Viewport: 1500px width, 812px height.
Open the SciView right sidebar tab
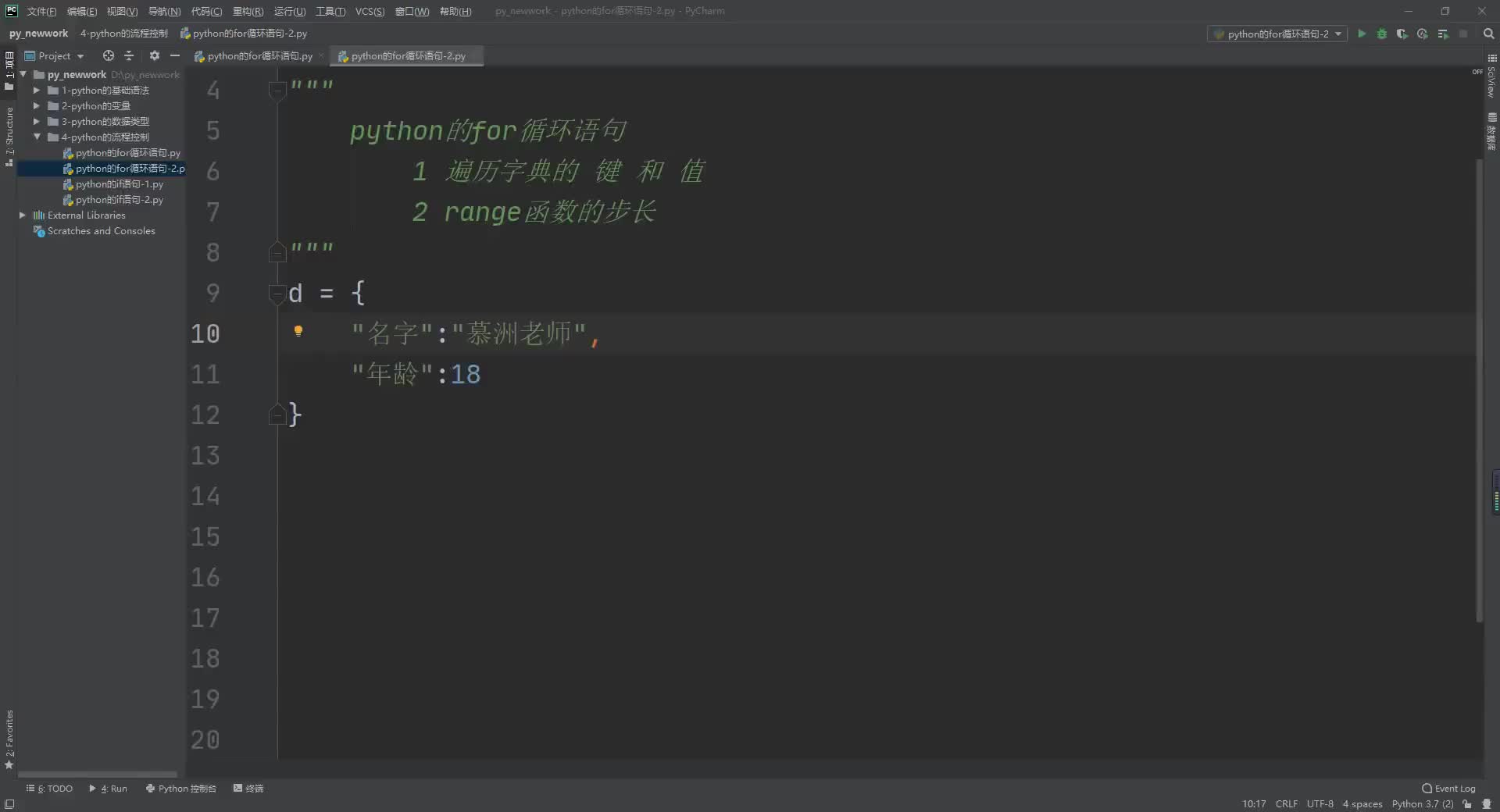click(x=1491, y=76)
